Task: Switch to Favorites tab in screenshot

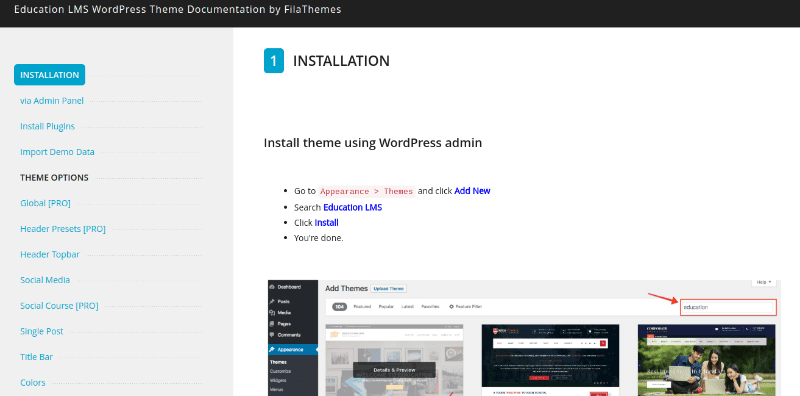Action: pos(430,307)
